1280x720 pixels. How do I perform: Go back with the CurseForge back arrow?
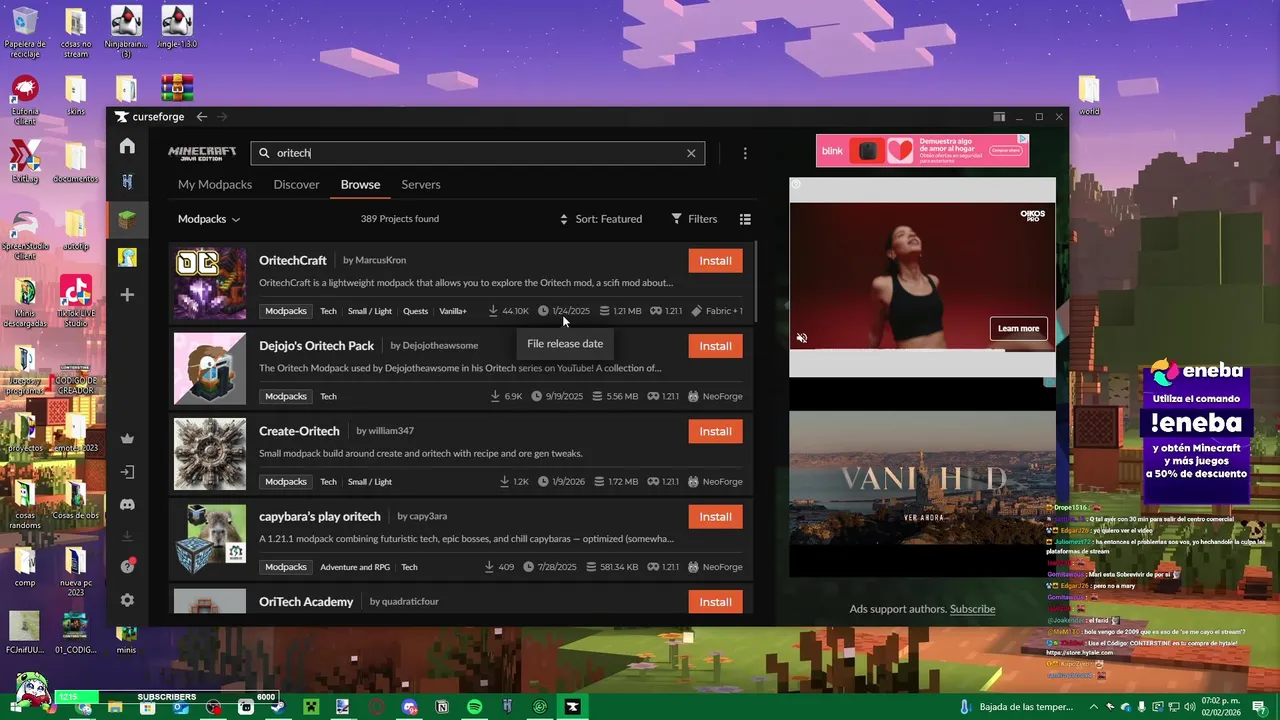coord(201,117)
